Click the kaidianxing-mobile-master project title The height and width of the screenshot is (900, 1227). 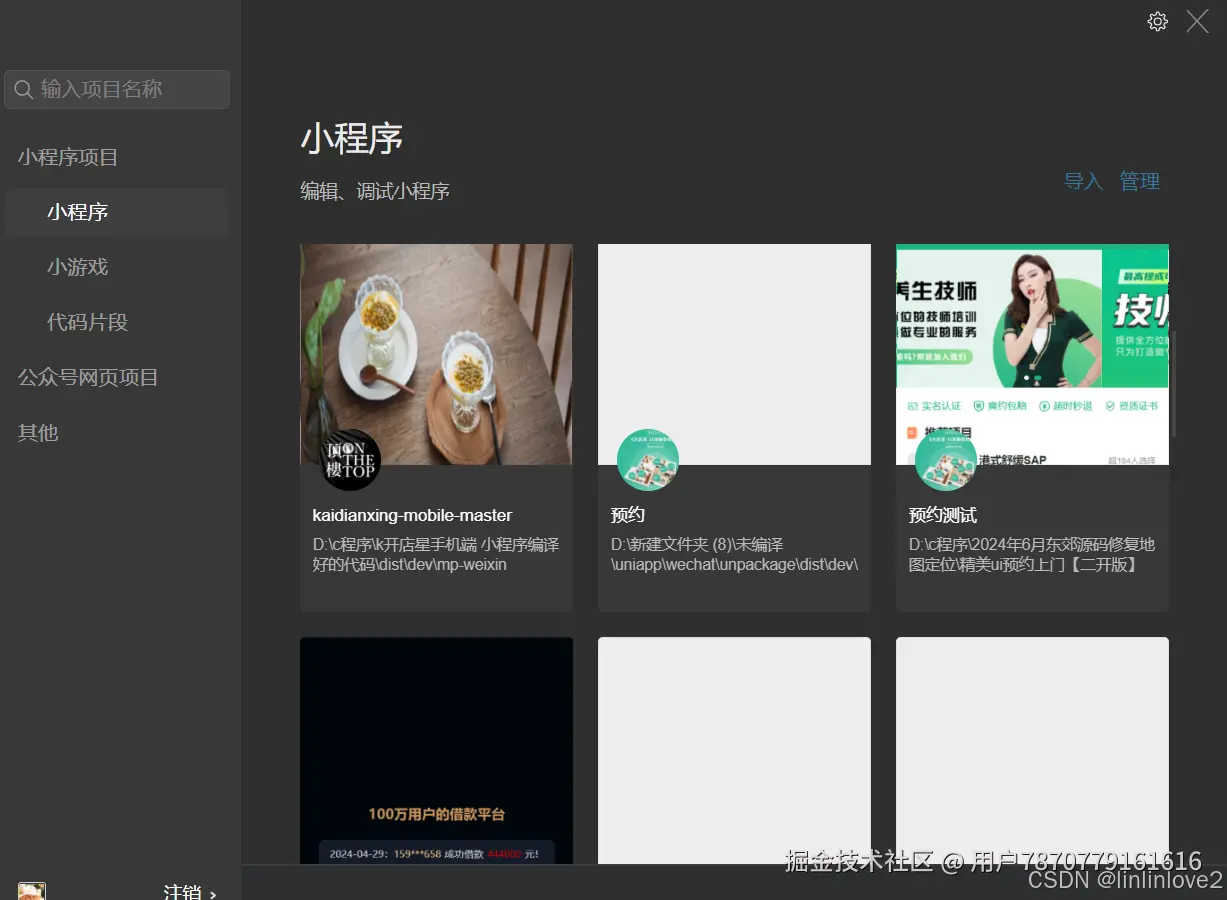412,515
